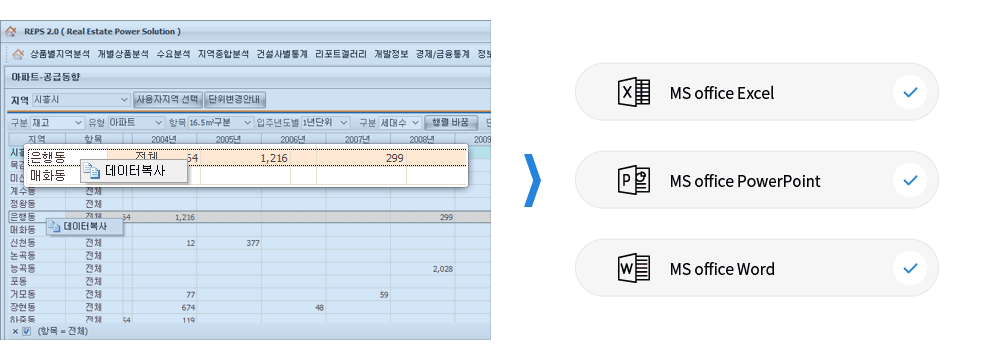This screenshot has height=360, width=983.
Task: Open the 구분 dropdown showing 재고
Action: (57, 122)
